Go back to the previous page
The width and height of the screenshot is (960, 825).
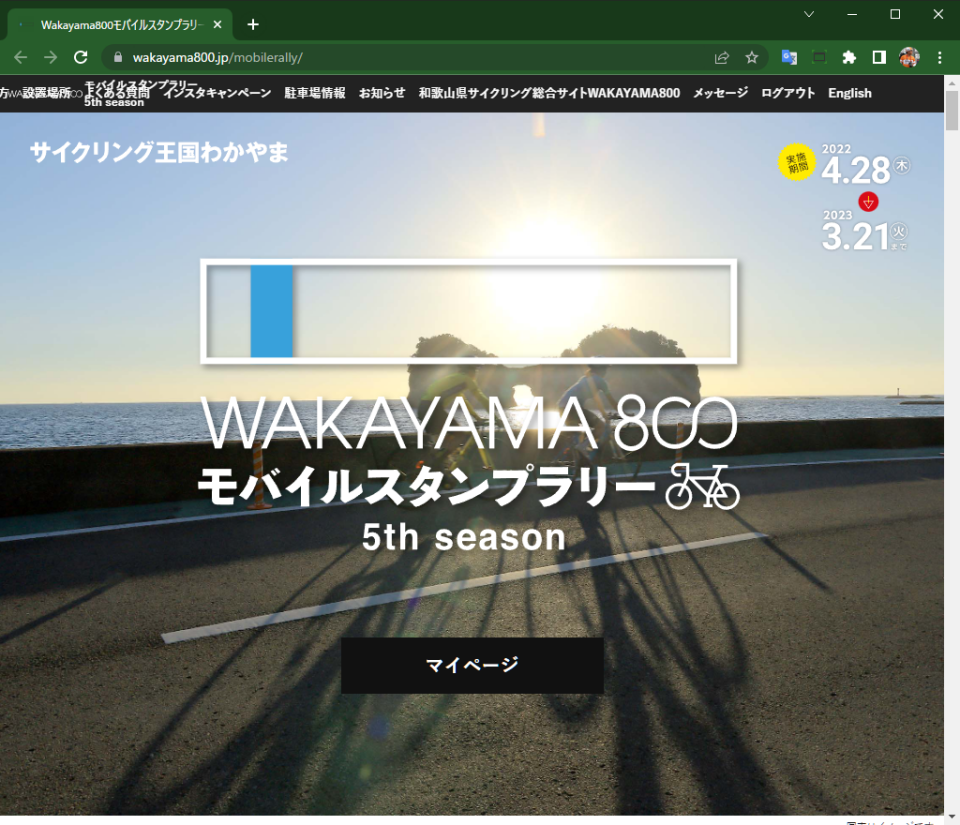(20, 58)
